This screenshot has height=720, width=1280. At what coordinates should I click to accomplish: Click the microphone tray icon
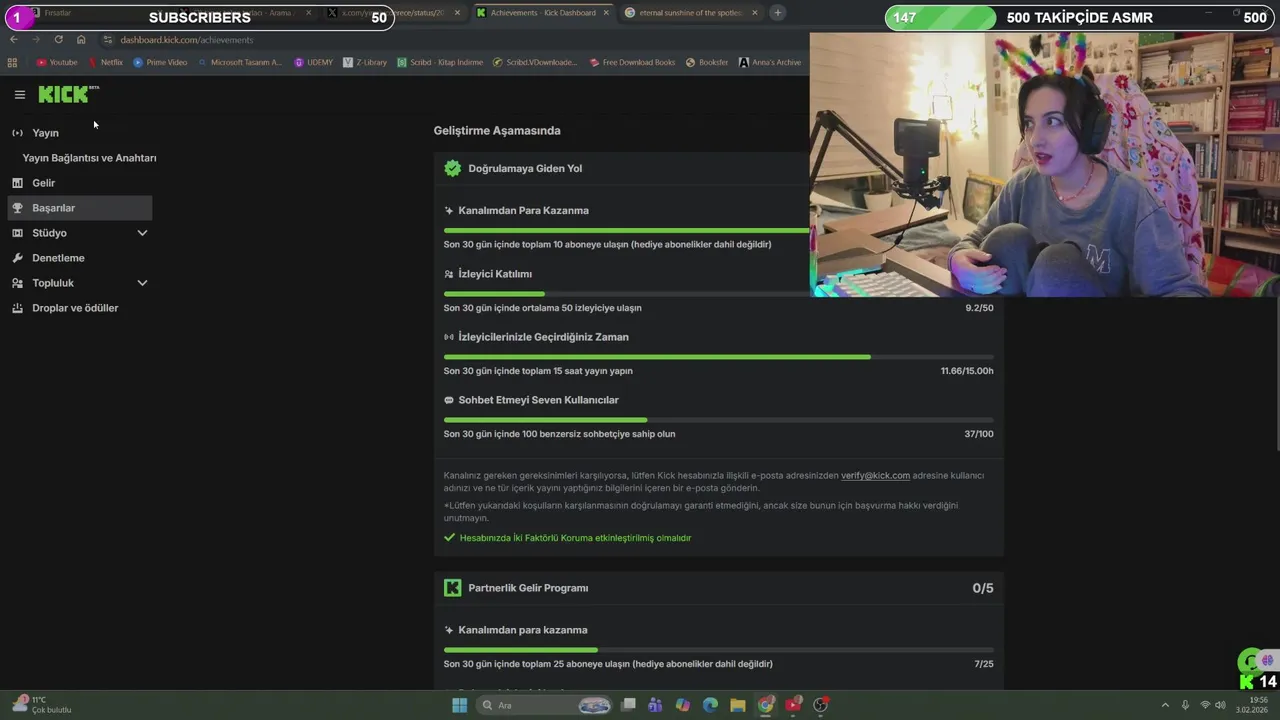click(x=1185, y=705)
